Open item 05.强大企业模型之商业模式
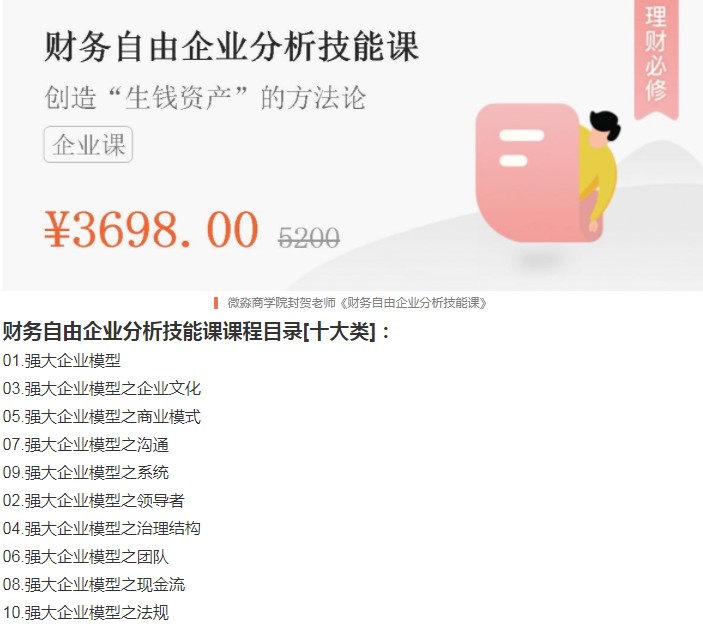The height and width of the screenshot is (630, 703). tap(102, 417)
